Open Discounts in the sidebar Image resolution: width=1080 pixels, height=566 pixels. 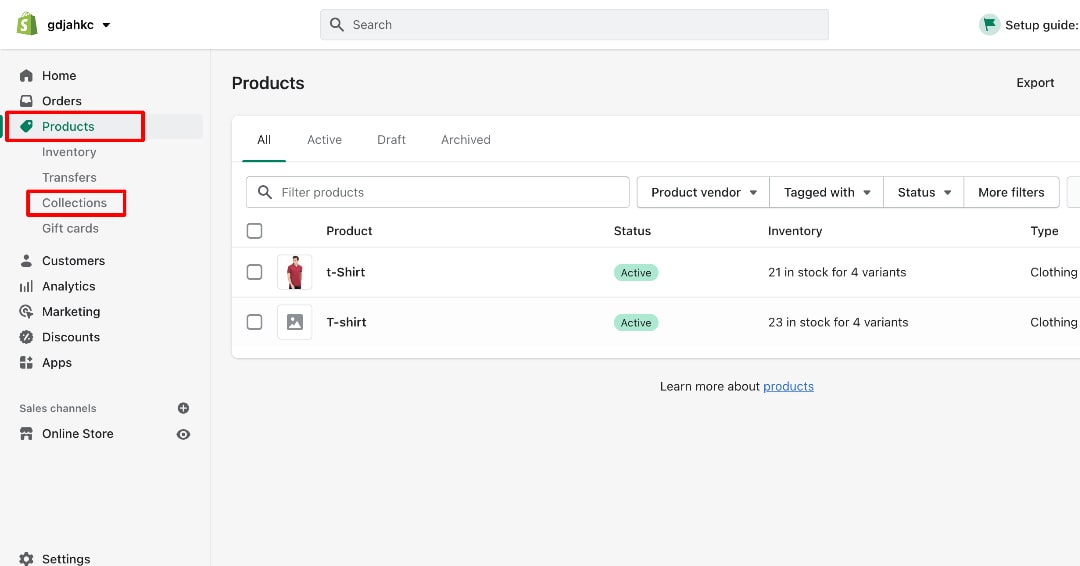coord(71,337)
